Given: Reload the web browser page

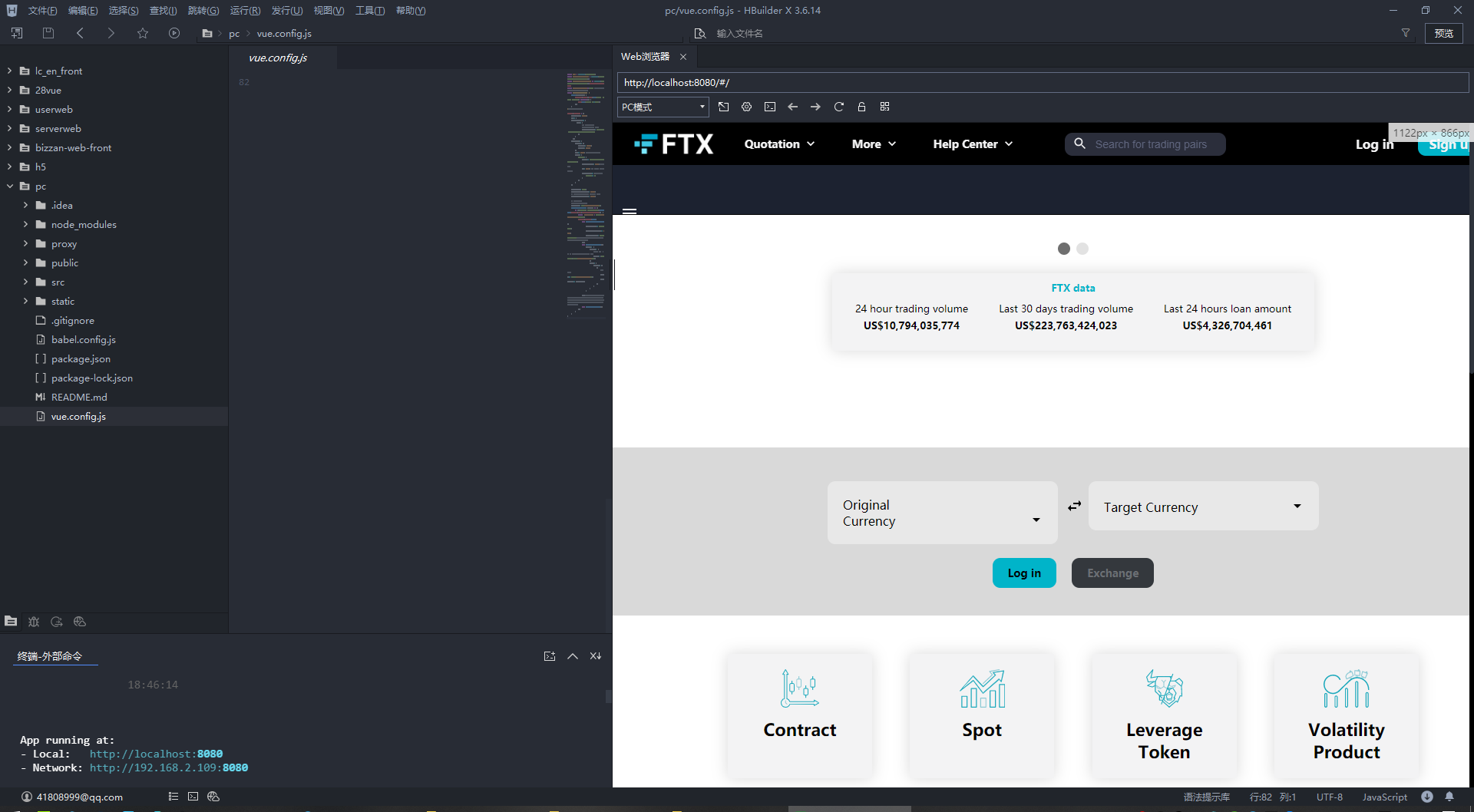Looking at the screenshot, I should (x=838, y=107).
